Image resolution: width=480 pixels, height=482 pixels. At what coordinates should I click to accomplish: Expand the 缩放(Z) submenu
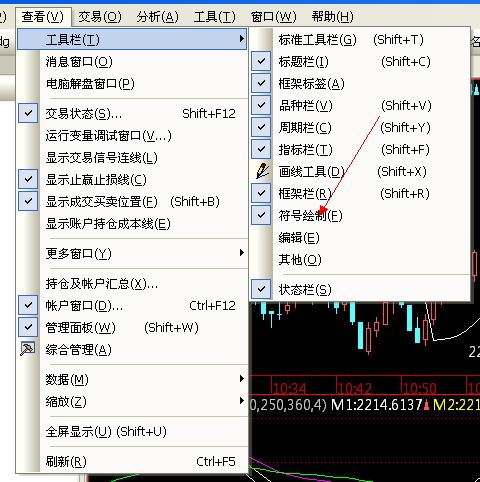coord(132,401)
